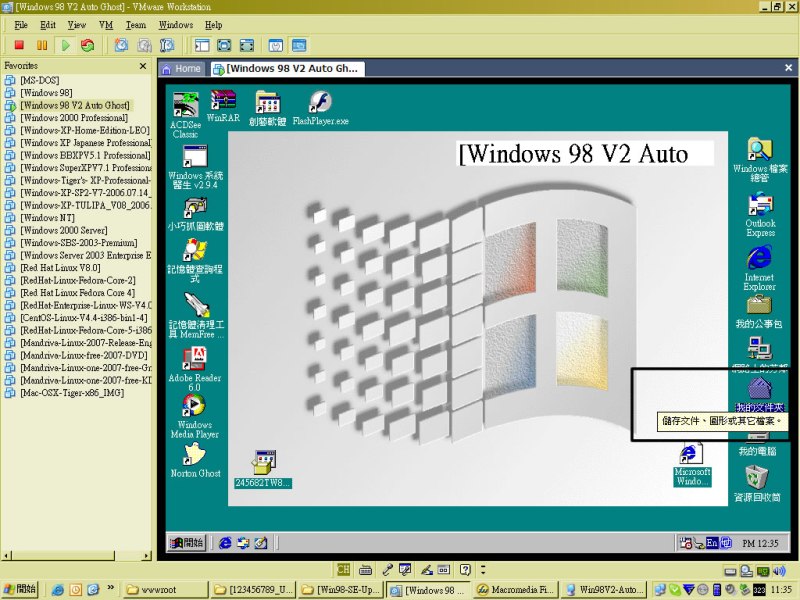Switch to the Home tab
The width and height of the screenshot is (800, 600).
click(182, 68)
